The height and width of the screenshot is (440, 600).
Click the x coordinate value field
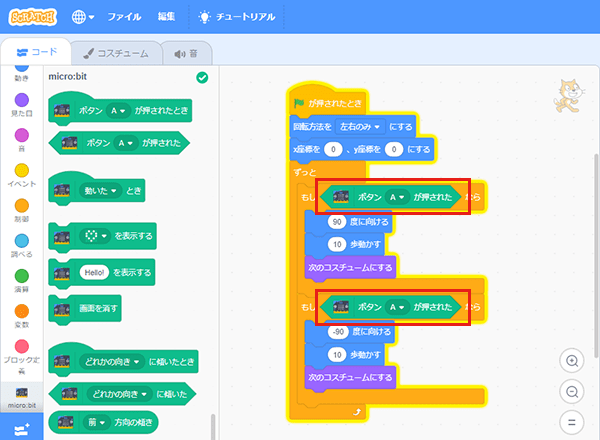pos(333,149)
